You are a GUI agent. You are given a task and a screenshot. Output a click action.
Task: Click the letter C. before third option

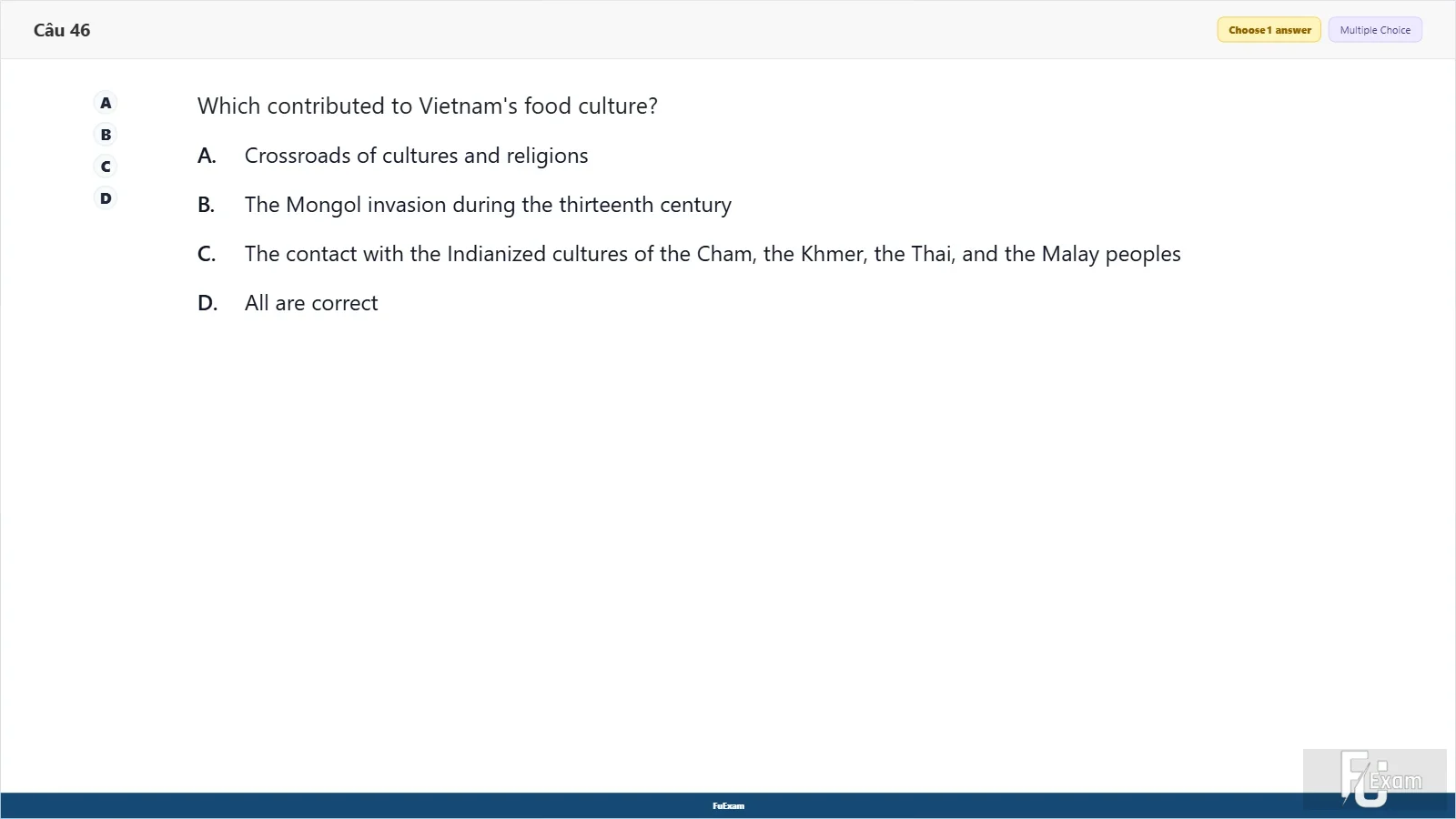[207, 254]
